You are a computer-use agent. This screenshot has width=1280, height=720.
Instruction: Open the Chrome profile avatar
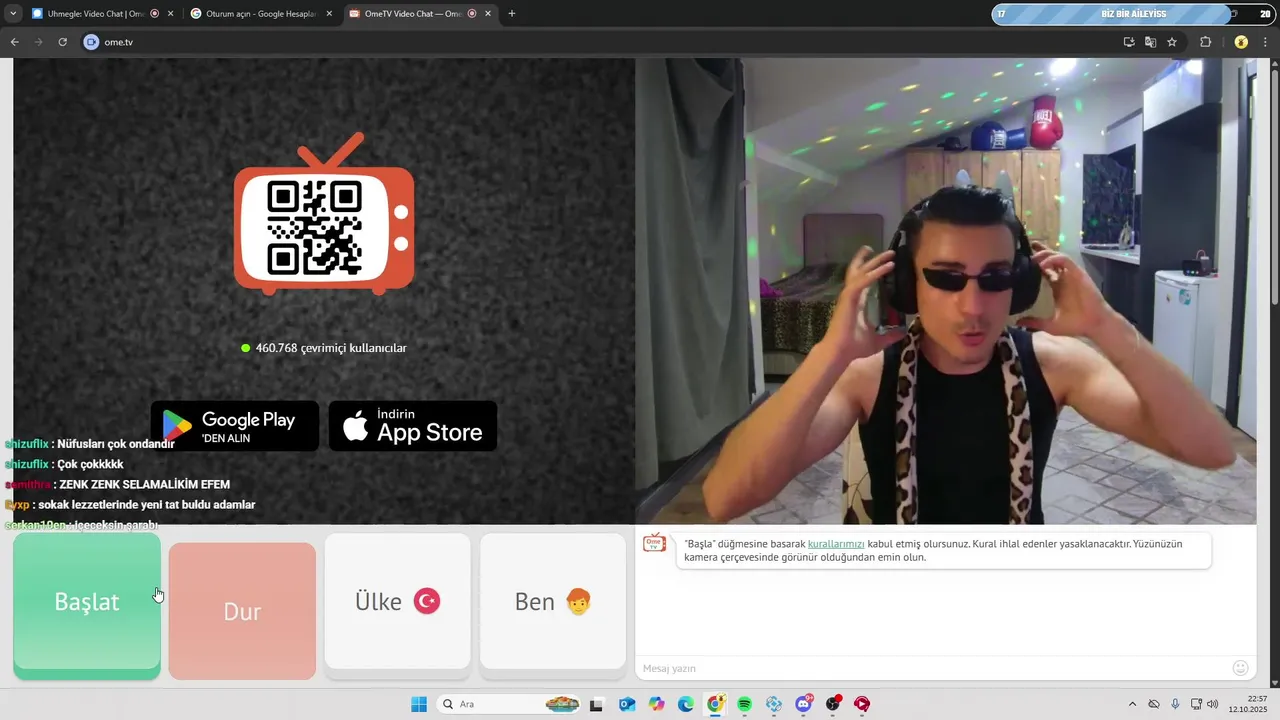pos(1241,42)
